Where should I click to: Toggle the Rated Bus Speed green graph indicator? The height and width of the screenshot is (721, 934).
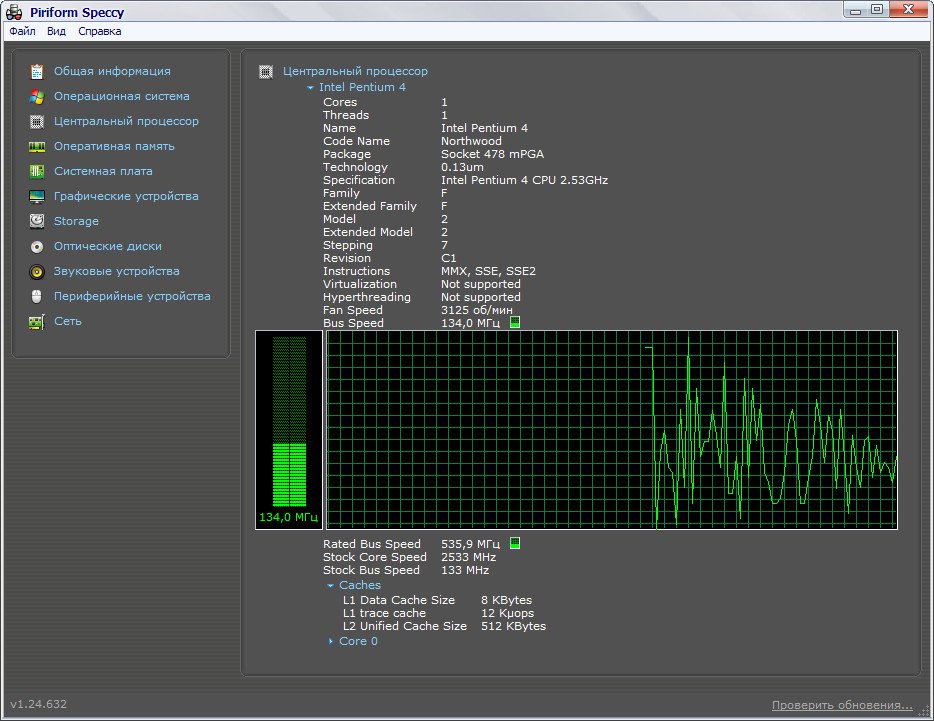515,543
